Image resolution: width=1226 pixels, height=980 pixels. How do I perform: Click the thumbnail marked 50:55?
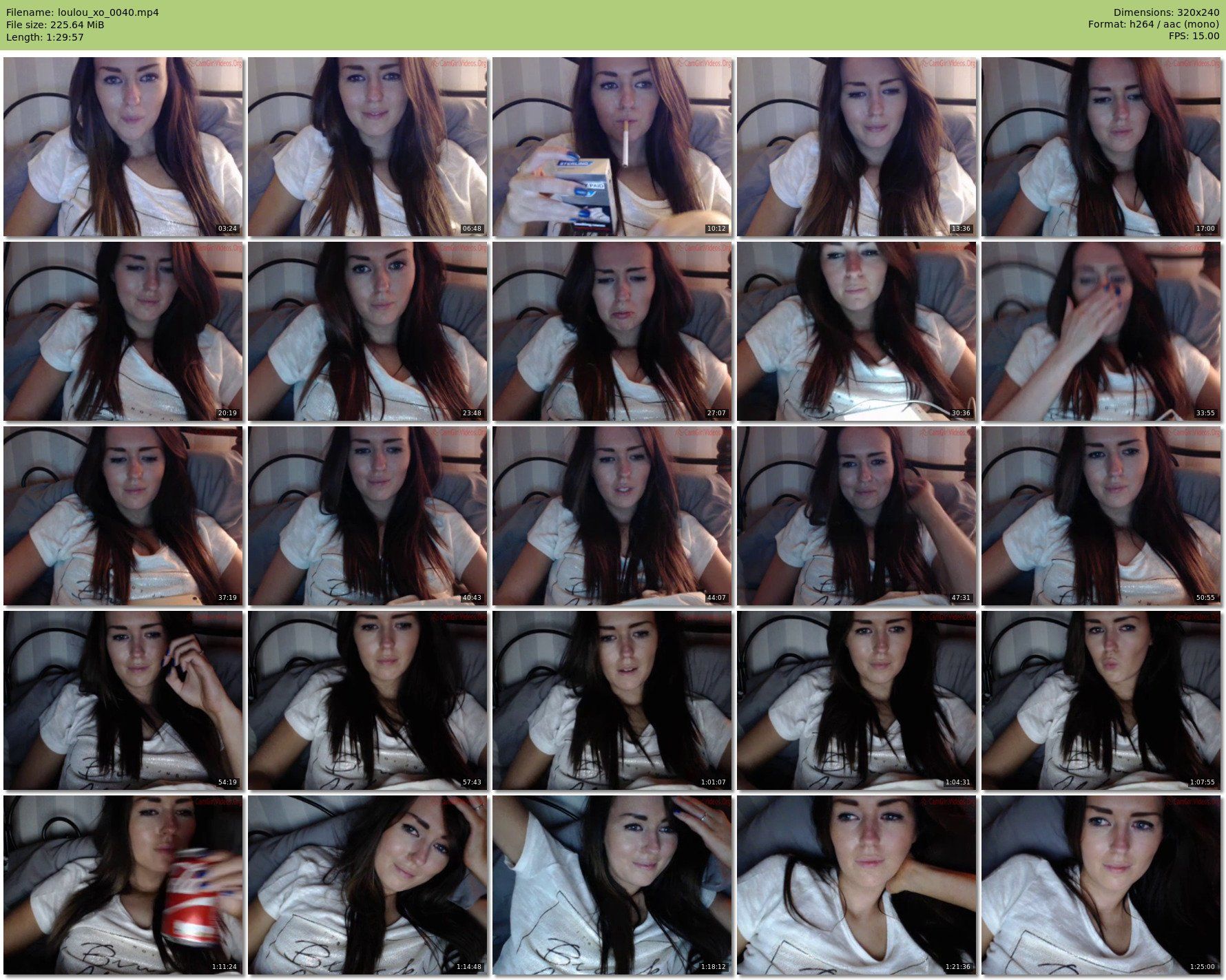point(1101,516)
